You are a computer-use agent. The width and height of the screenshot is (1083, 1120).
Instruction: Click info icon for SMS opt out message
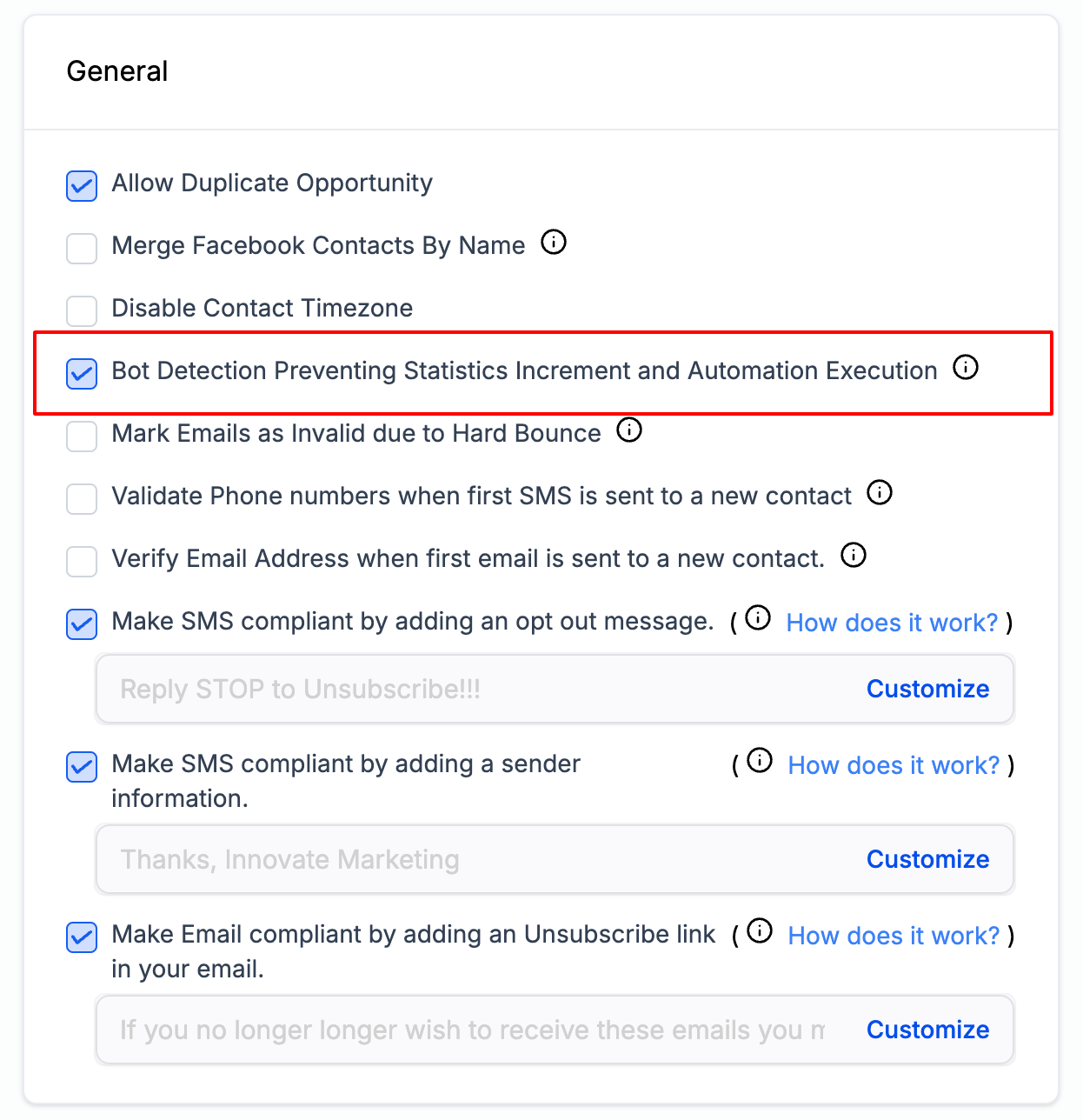pyautogui.click(x=758, y=617)
